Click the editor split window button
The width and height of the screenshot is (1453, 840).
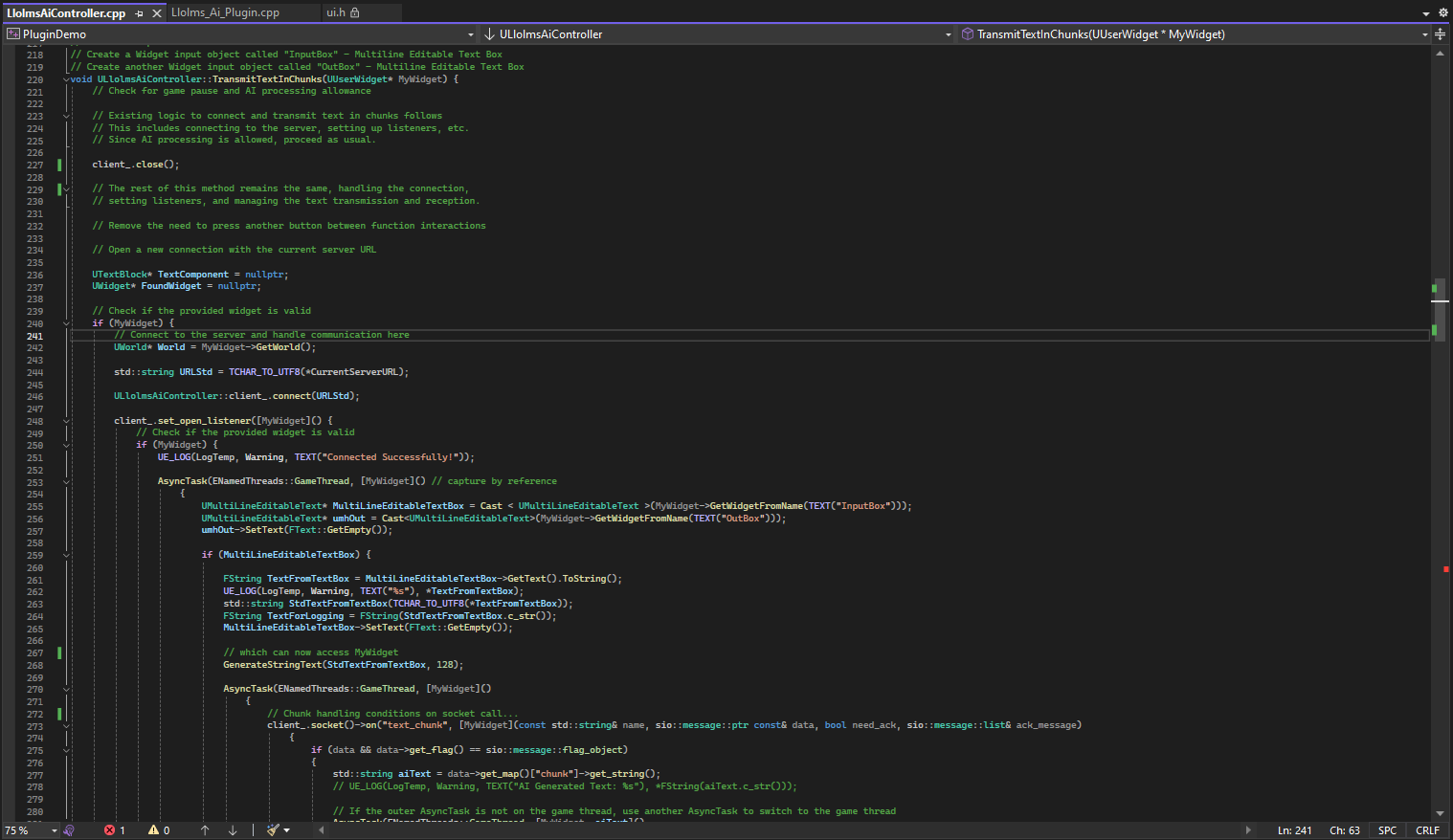pyautogui.click(x=1440, y=33)
